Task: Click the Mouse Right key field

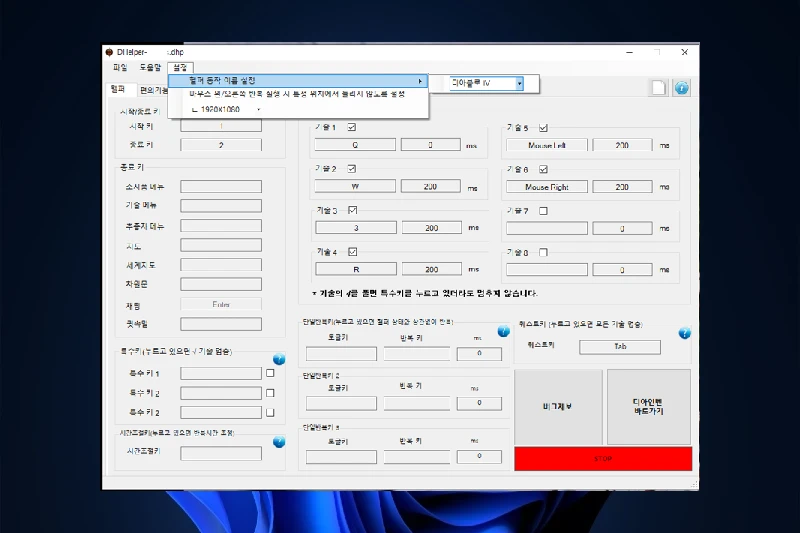Action: click(x=546, y=187)
